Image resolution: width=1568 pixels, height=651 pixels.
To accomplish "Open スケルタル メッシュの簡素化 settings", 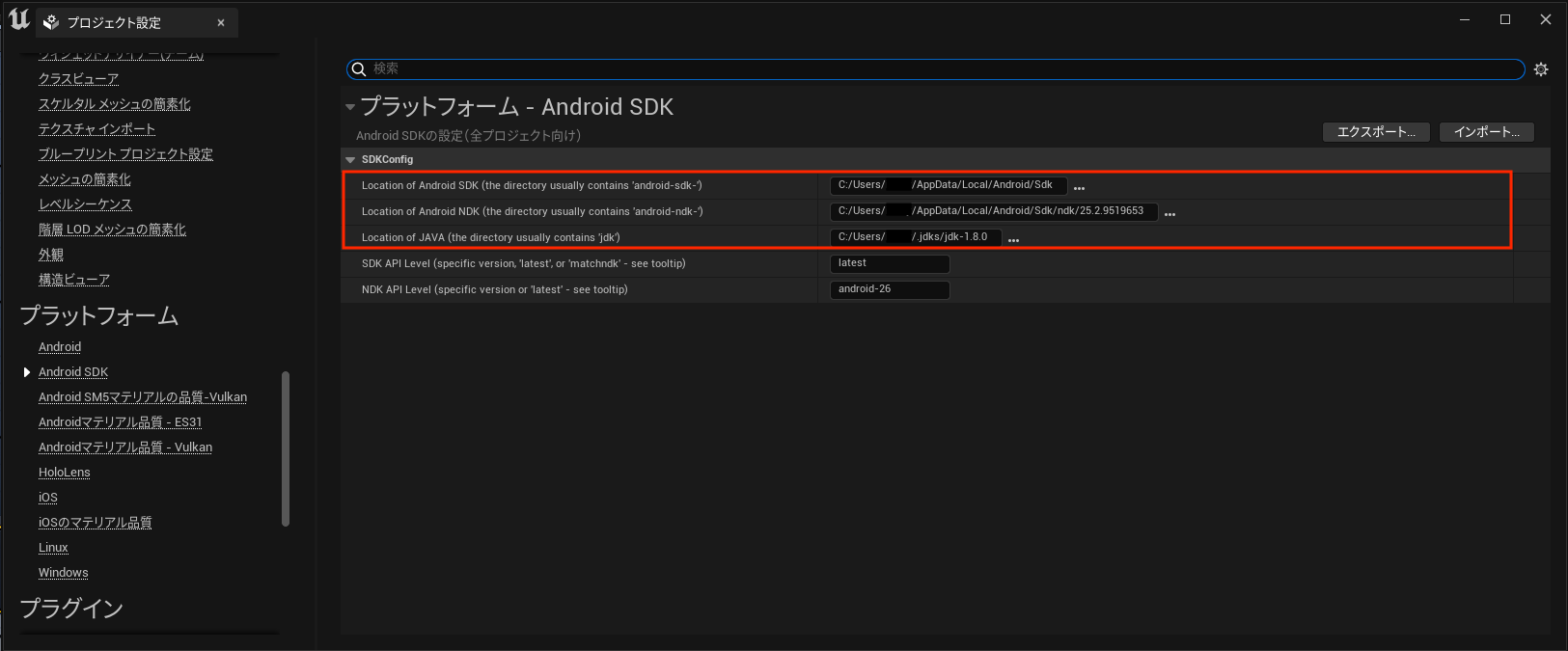I will [115, 104].
